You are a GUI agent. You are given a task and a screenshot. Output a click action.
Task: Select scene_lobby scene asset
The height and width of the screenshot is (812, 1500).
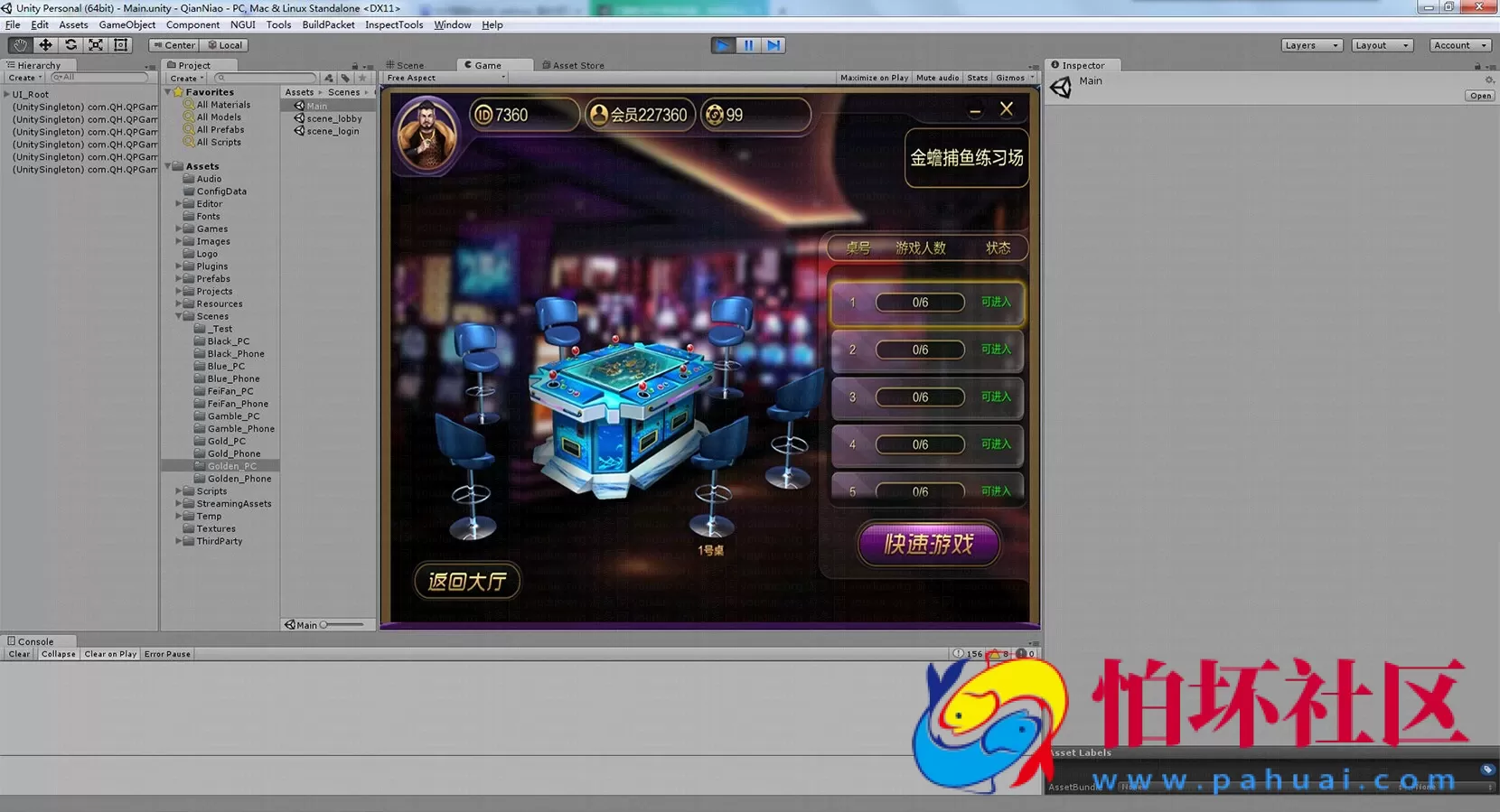(328, 118)
